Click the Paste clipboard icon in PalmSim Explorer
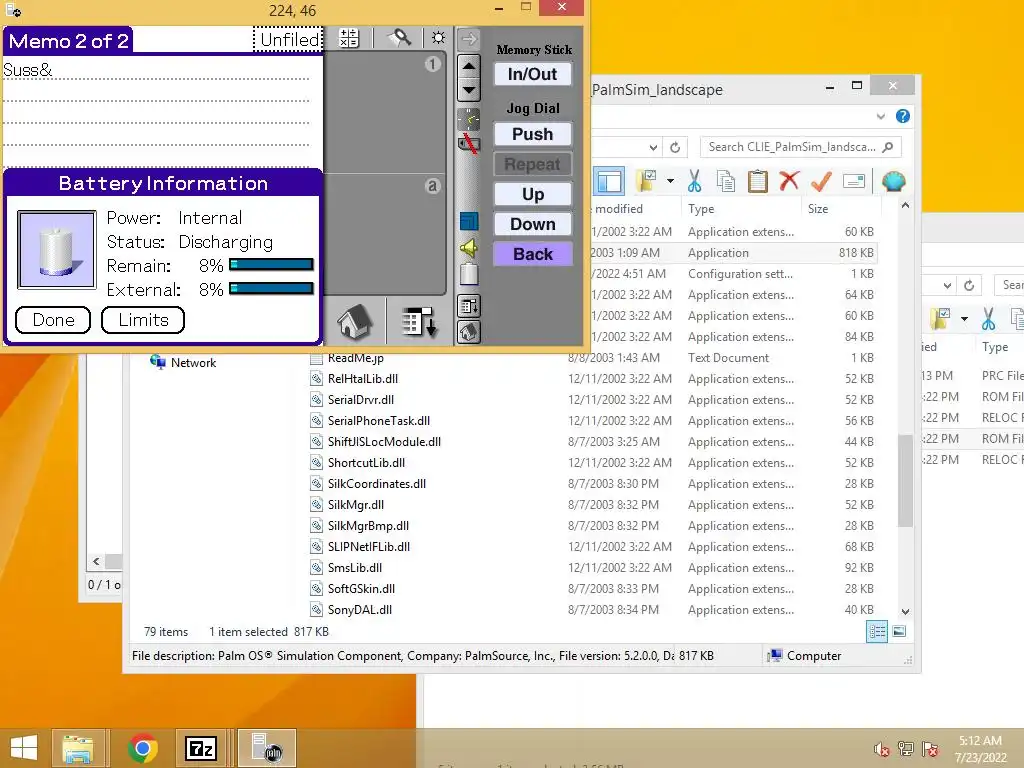Viewport: 1024px width, 768px height. click(x=758, y=181)
